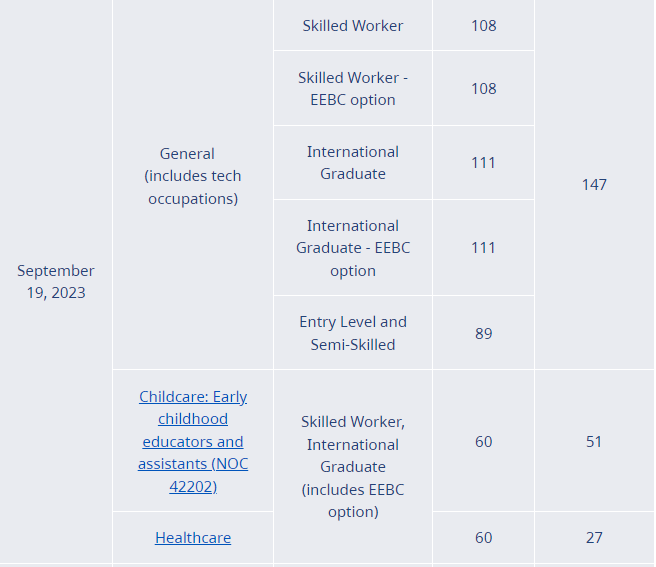The height and width of the screenshot is (567, 656).
Task: Click the 147 invitations number cell
Action: click(x=594, y=184)
